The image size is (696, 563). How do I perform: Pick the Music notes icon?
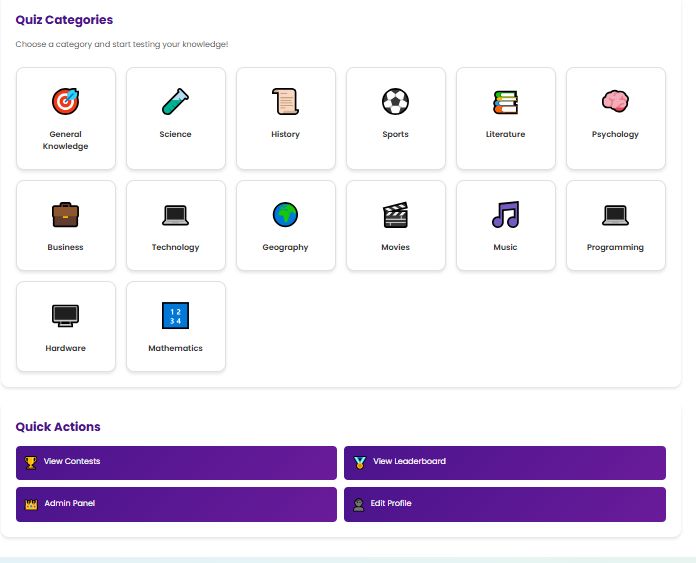505,214
